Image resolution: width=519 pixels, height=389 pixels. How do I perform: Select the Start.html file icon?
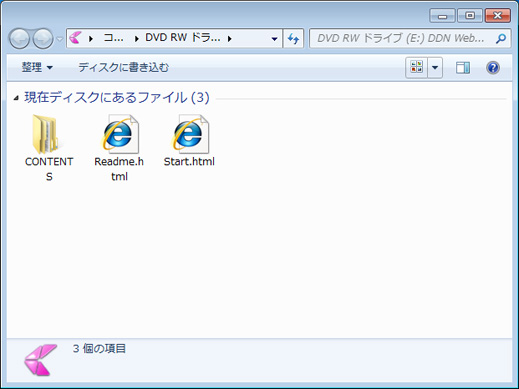click(x=190, y=134)
